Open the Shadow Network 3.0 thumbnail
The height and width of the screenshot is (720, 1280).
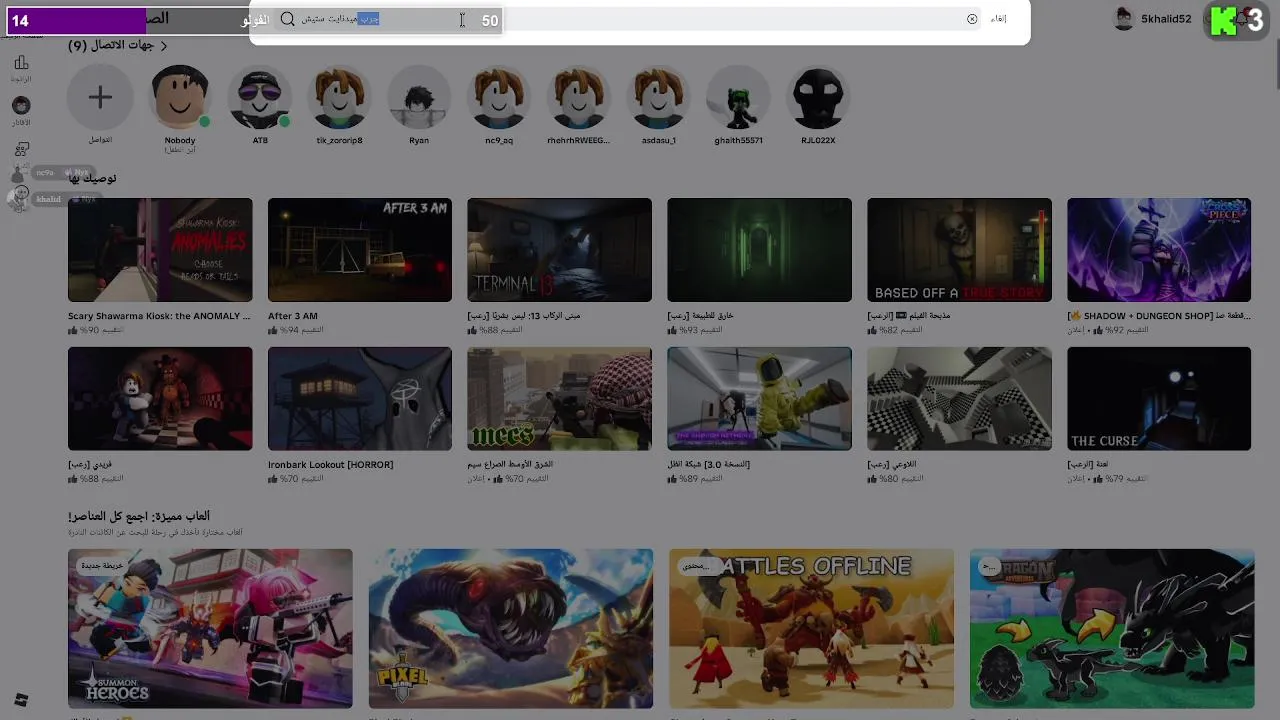(x=759, y=399)
